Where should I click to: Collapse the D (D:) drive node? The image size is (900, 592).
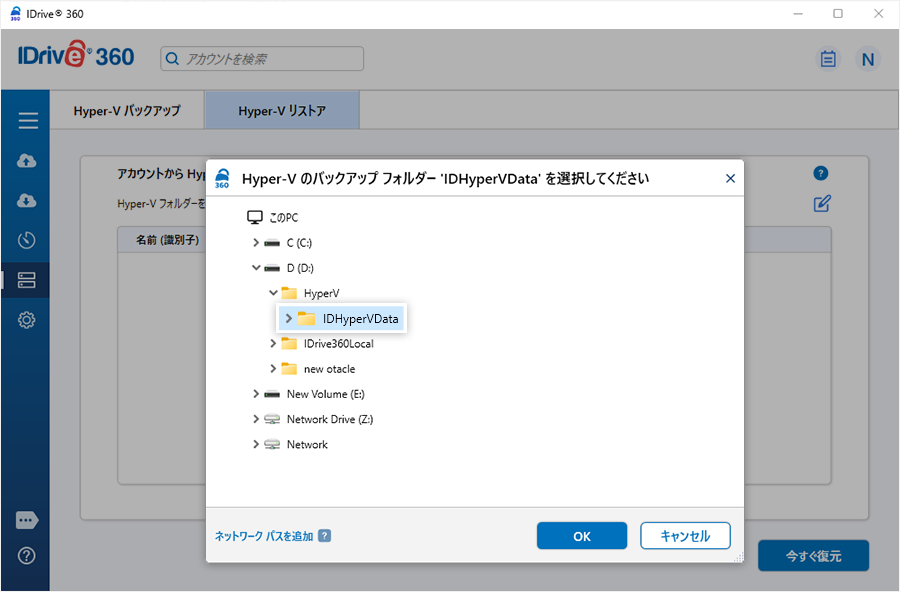point(256,268)
